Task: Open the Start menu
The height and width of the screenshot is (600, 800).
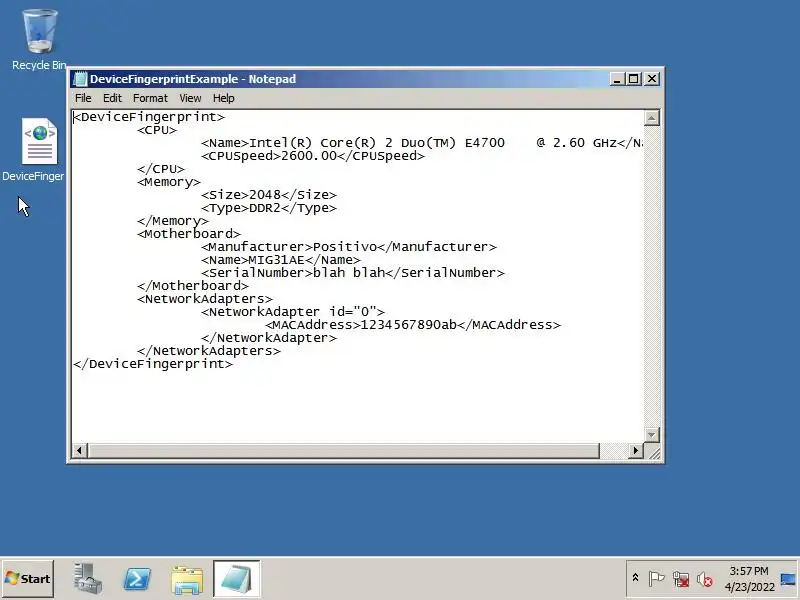Action: coord(28,579)
